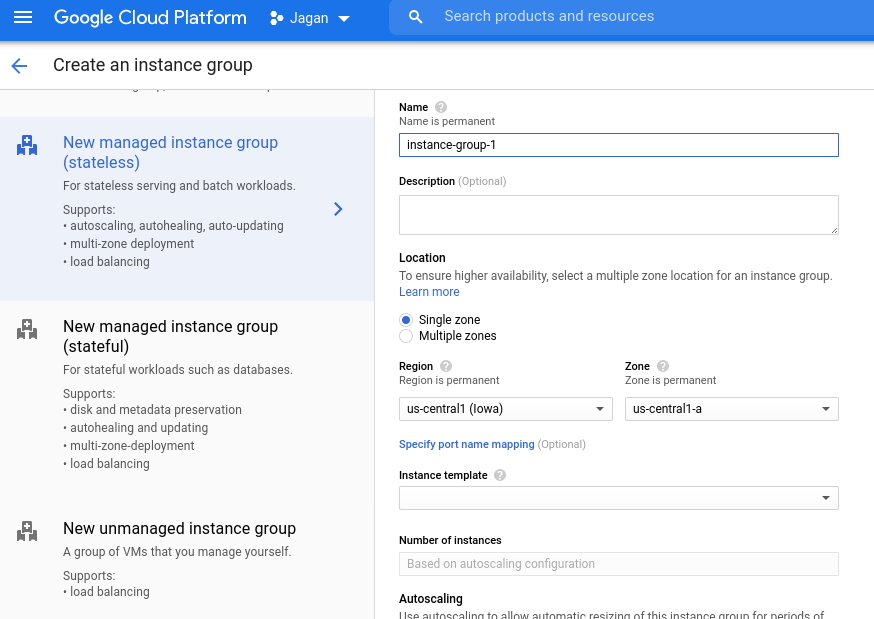Open the hamburger navigation menu
874x619 pixels.
[23, 17]
